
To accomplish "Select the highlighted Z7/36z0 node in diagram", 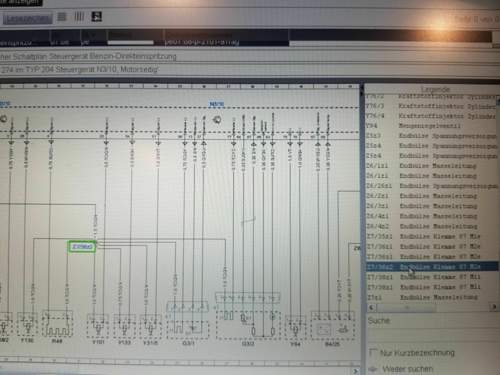I will coord(82,247).
